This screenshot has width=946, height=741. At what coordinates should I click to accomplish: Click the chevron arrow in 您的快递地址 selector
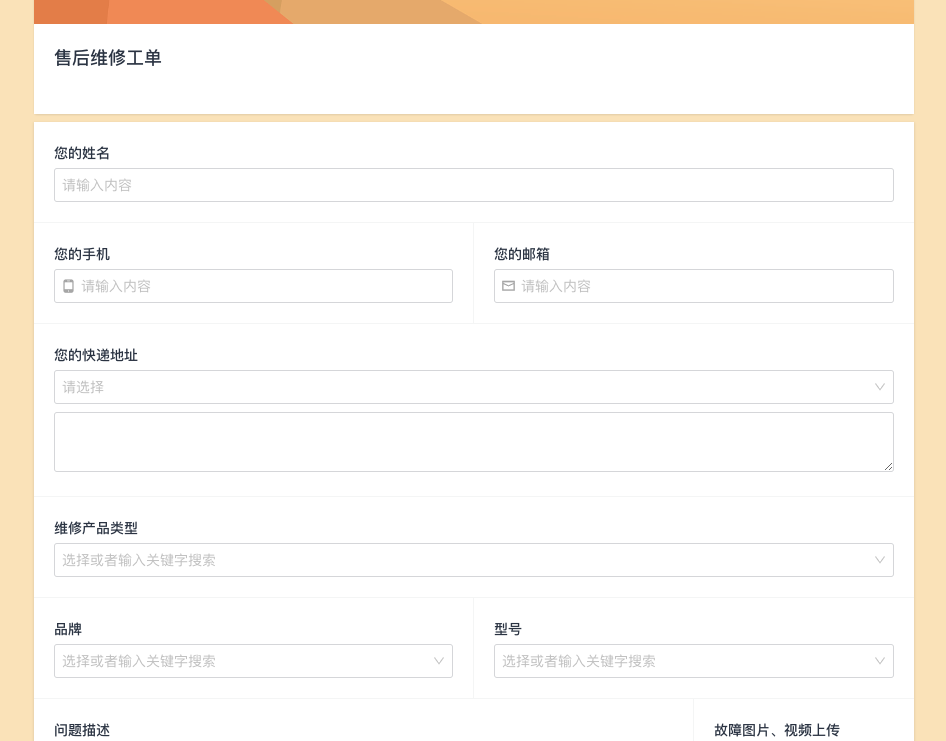[880, 387]
